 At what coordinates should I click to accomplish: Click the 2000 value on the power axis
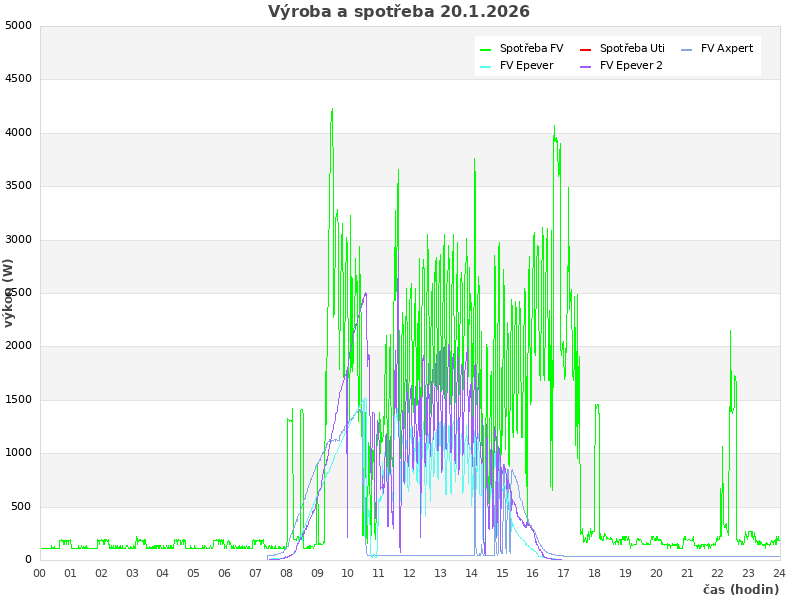coord(18,346)
